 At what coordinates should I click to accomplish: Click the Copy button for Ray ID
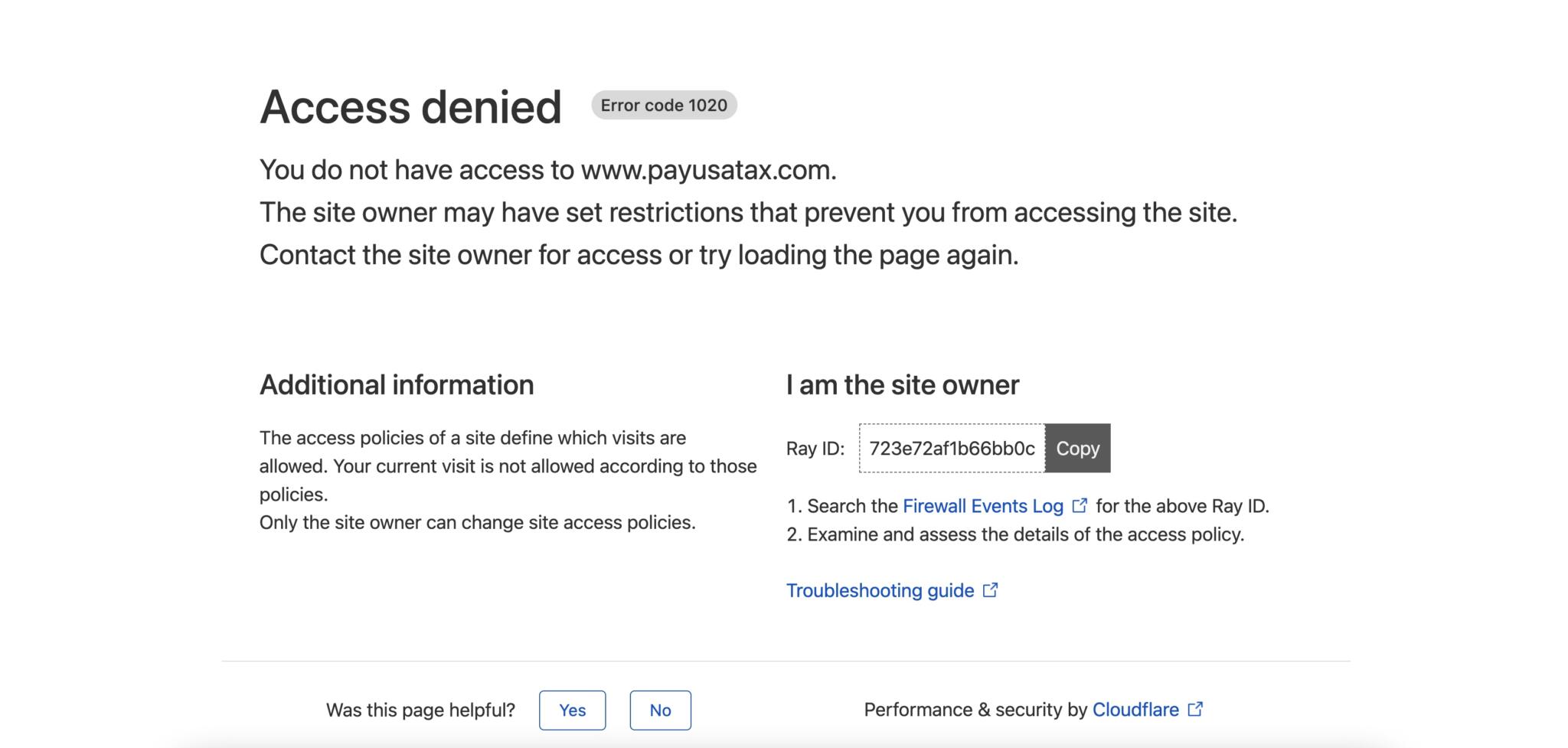(1077, 449)
